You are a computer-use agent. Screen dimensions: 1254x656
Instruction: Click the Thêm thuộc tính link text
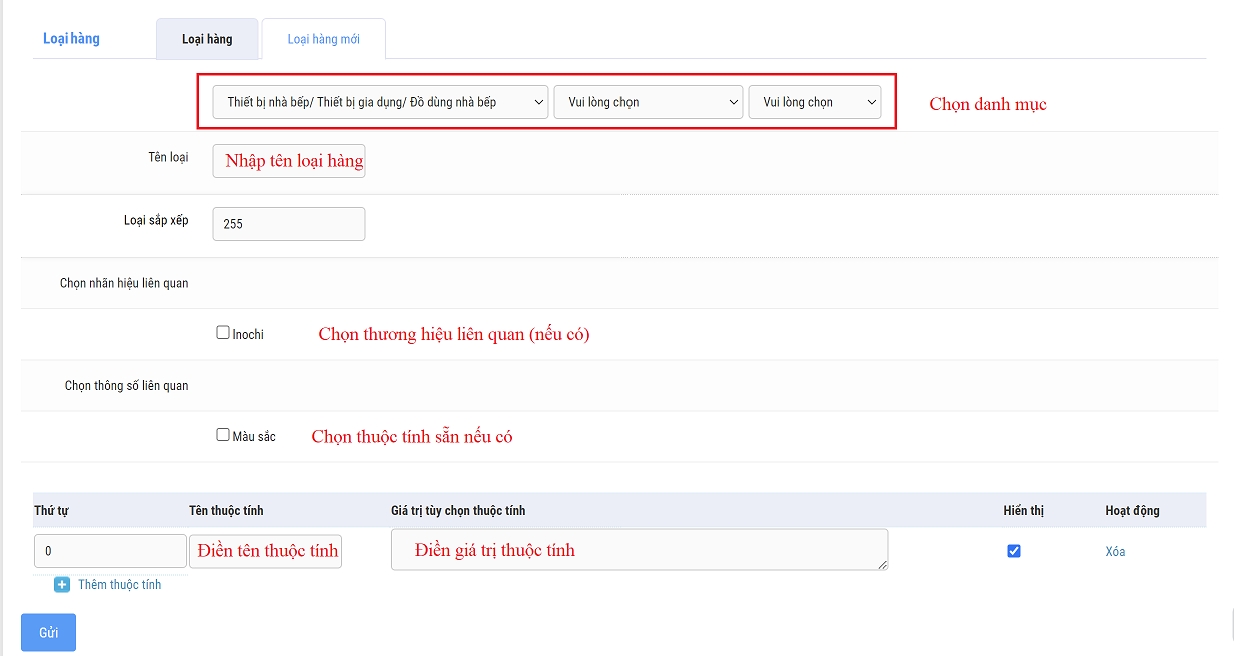coord(119,585)
